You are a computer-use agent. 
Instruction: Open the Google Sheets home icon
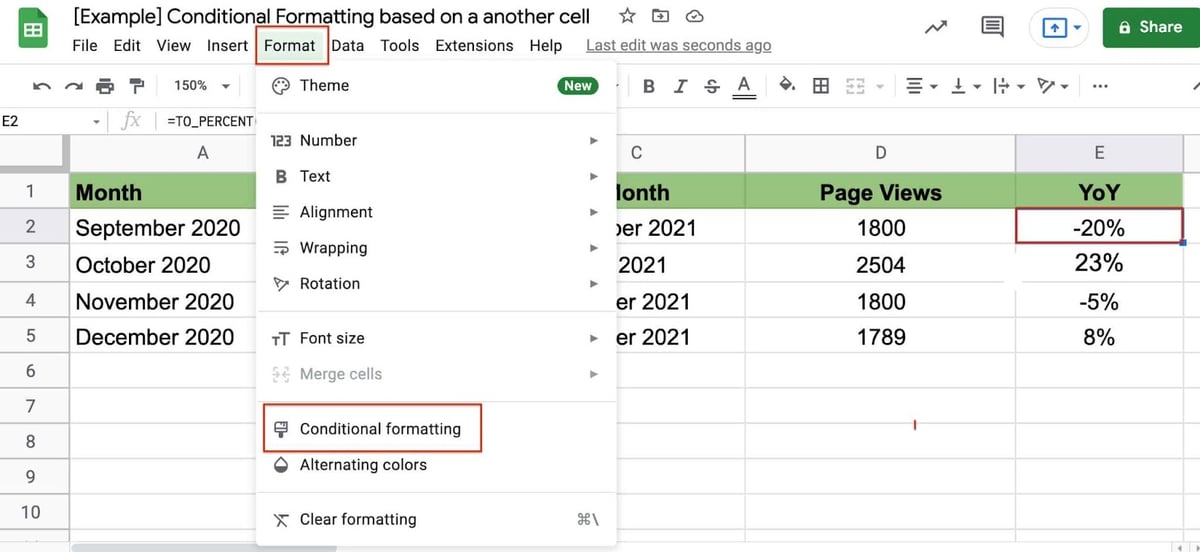(32, 29)
